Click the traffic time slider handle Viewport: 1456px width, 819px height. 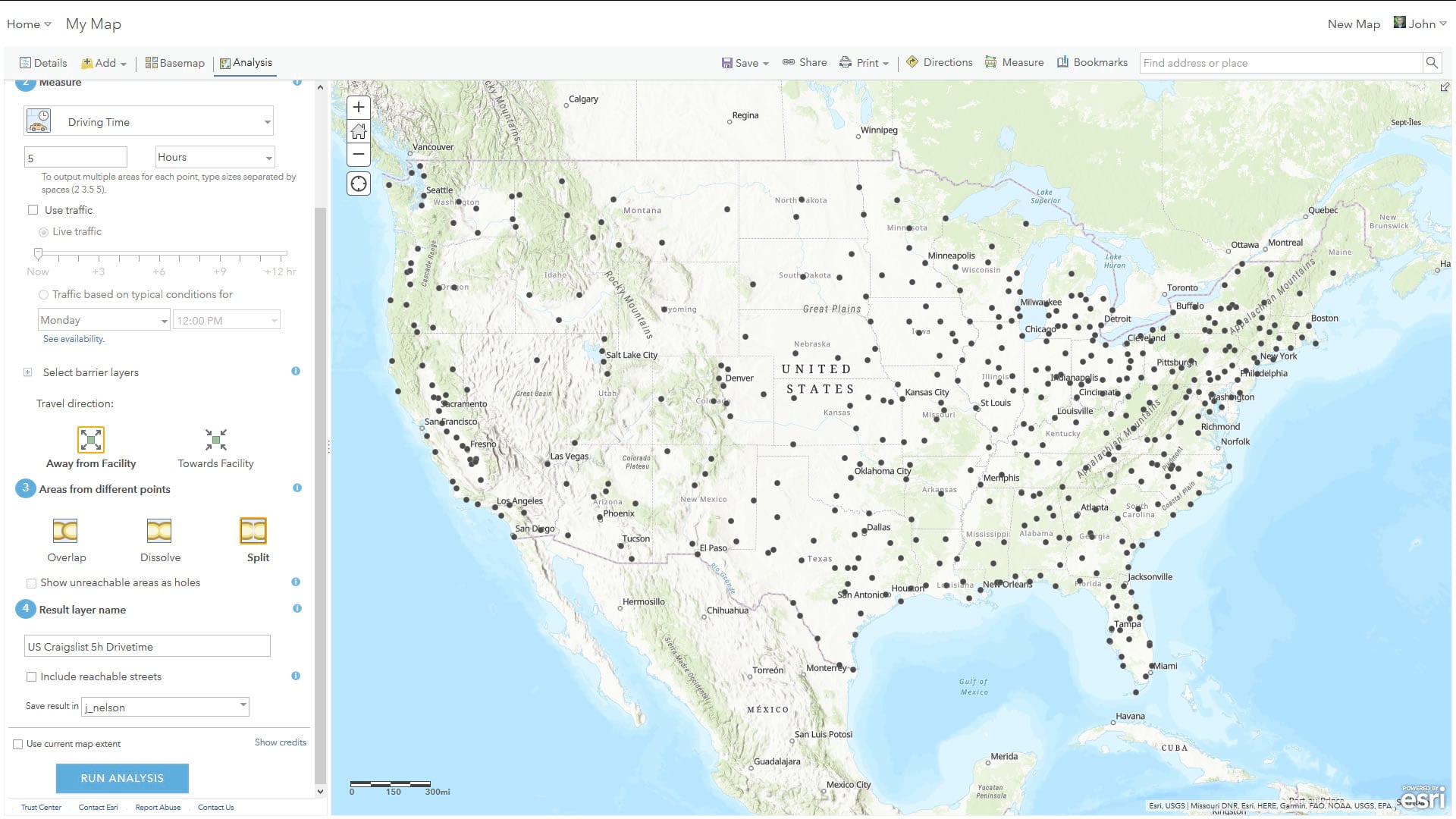pyautogui.click(x=38, y=253)
